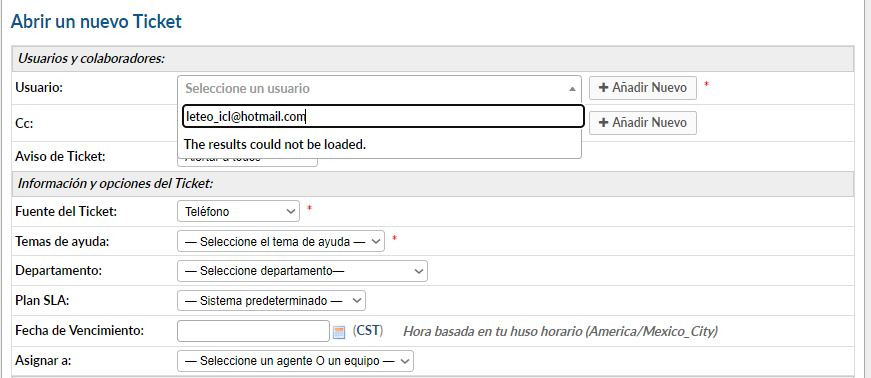Click the 'Temas de ayuda:' field label
The width and height of the screenshot is (871, 378).
[x=62, y=241]
